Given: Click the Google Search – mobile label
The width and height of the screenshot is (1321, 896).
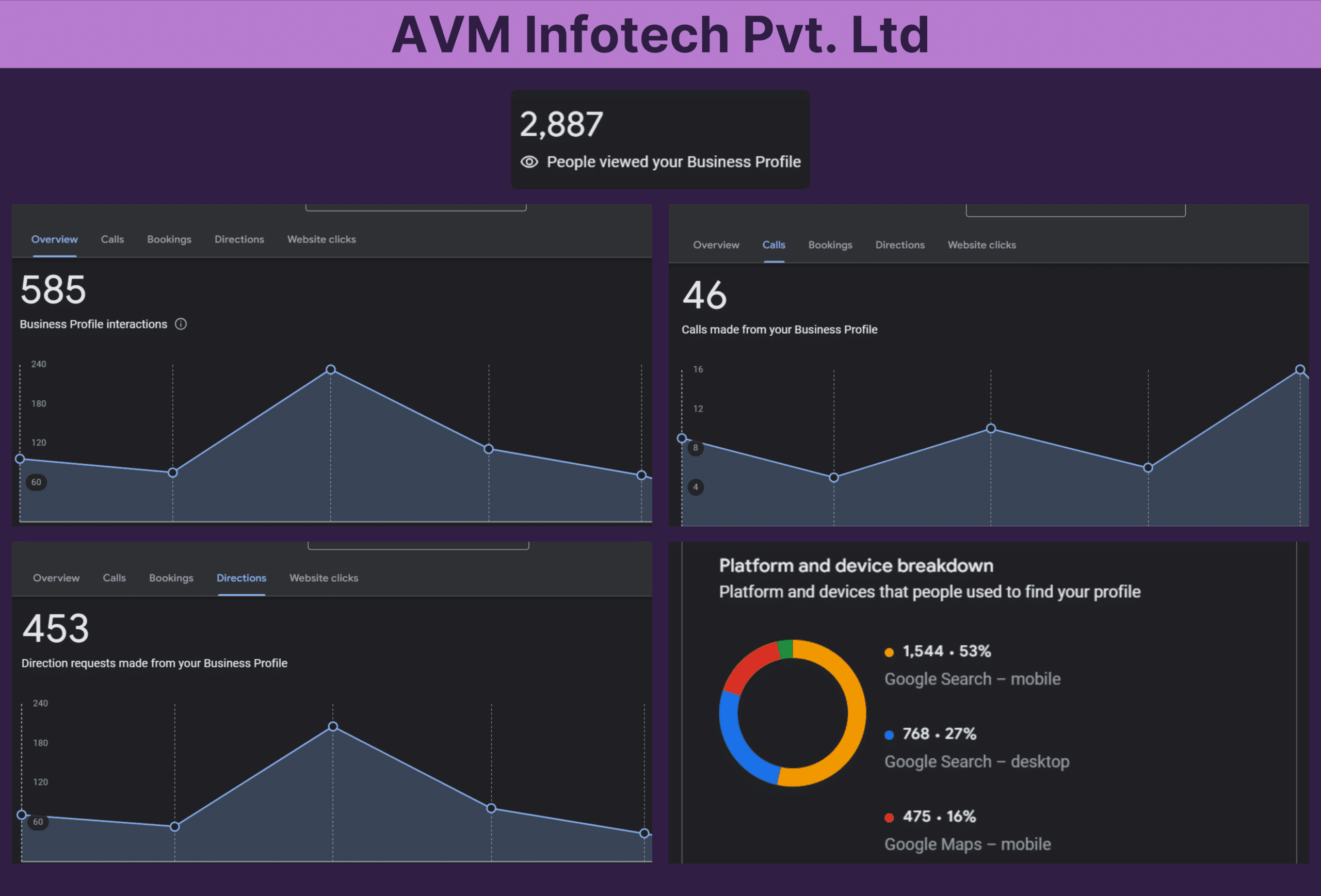Looking at the screenshot, I should click(x=972, y=679).
